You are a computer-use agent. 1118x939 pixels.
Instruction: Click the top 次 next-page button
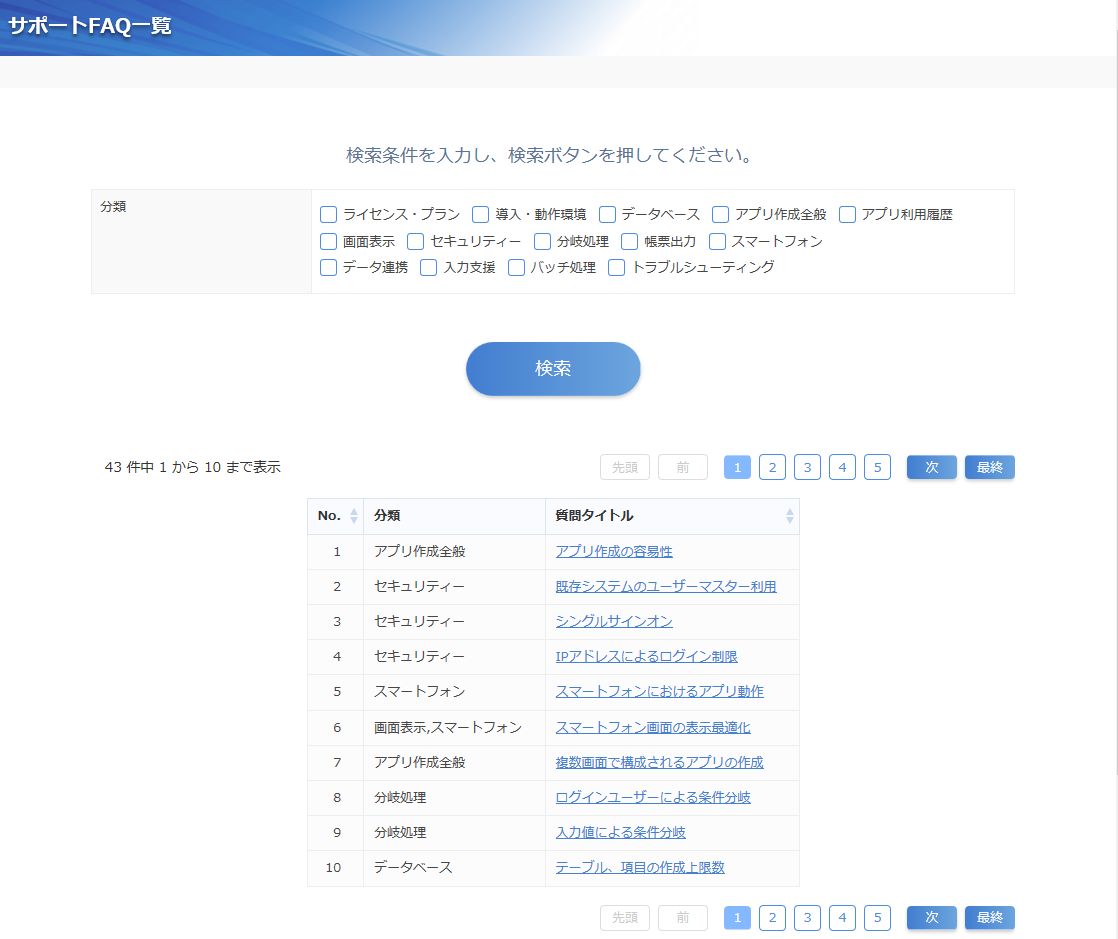click(x=931, y=467)
